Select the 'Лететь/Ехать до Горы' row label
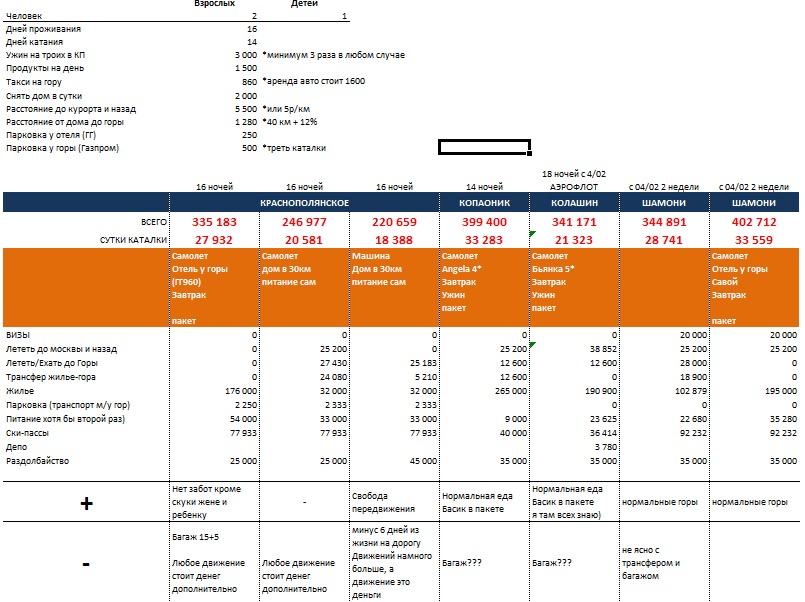 tap(52, 363)
